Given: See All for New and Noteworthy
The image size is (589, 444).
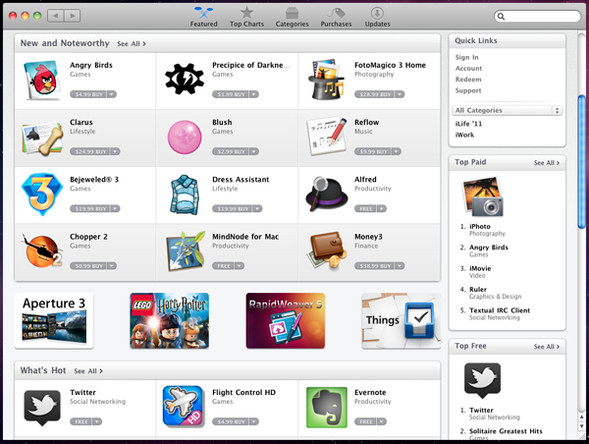Looking at the screenshot, I should 131,44.
